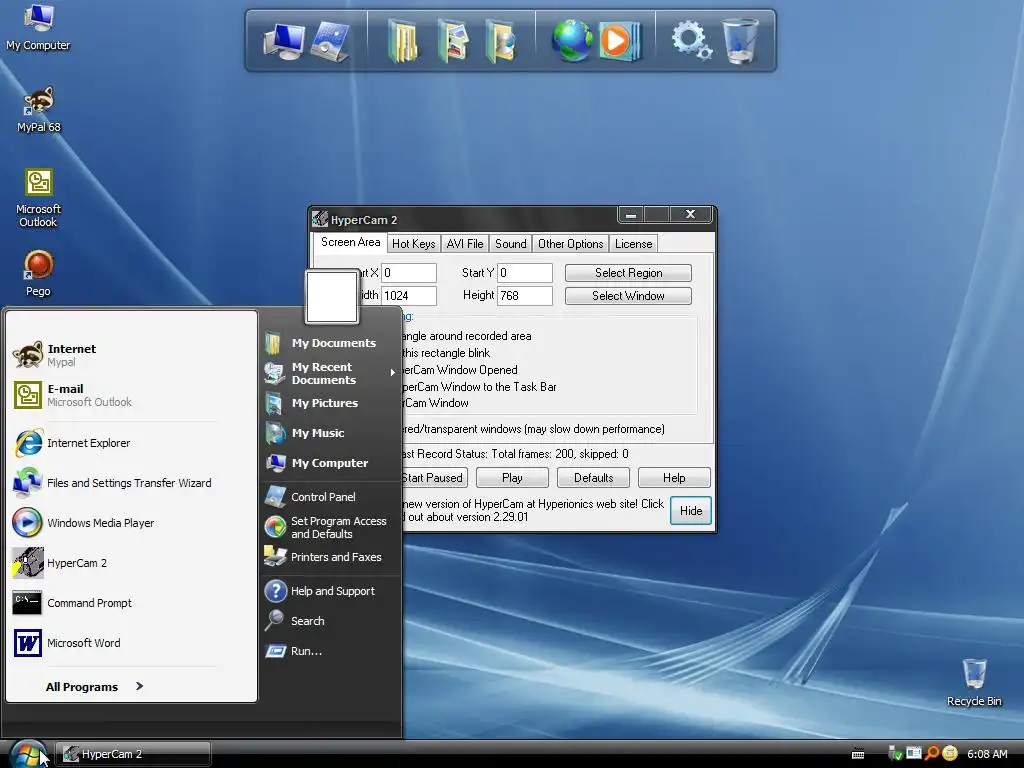1024x768 pixels.
Task: Click the window-shaped tray icon
Action: (914, 753)
